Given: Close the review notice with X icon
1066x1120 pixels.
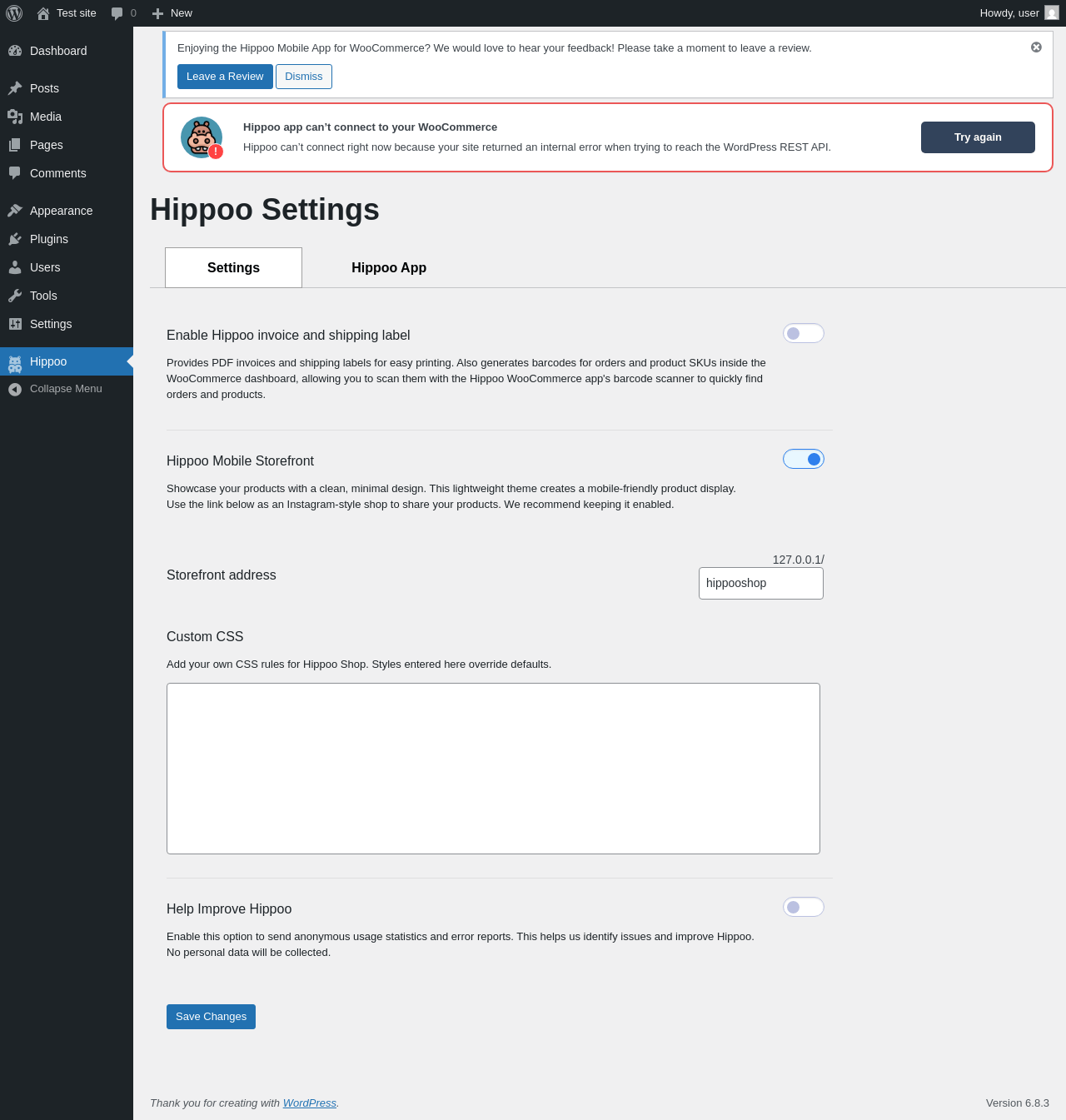Looking at the screenshot, I should pyautogui.click(x=1036, y=47).
